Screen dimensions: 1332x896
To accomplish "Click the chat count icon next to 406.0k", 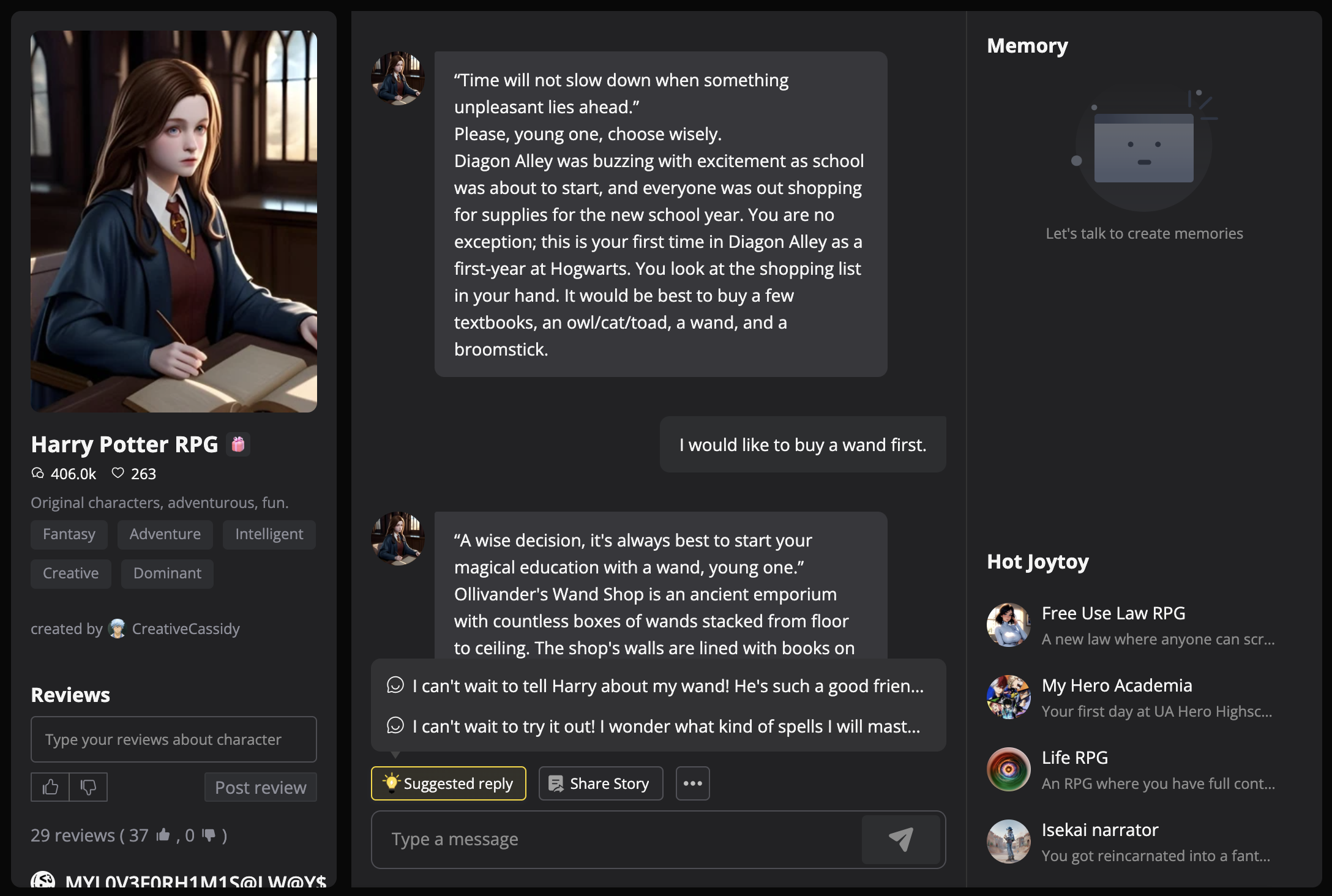I will click(38, 473).
